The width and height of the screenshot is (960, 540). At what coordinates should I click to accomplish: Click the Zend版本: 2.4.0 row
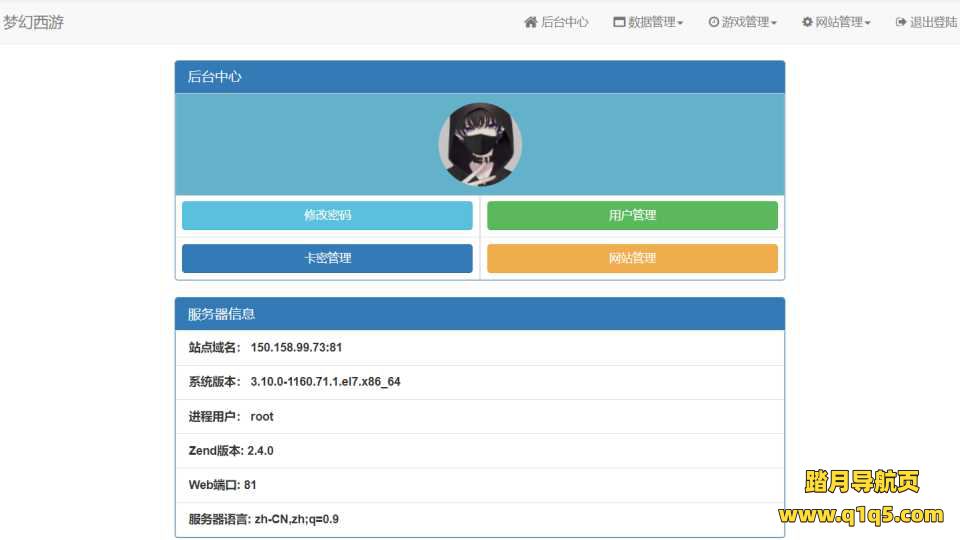(480, 451)
